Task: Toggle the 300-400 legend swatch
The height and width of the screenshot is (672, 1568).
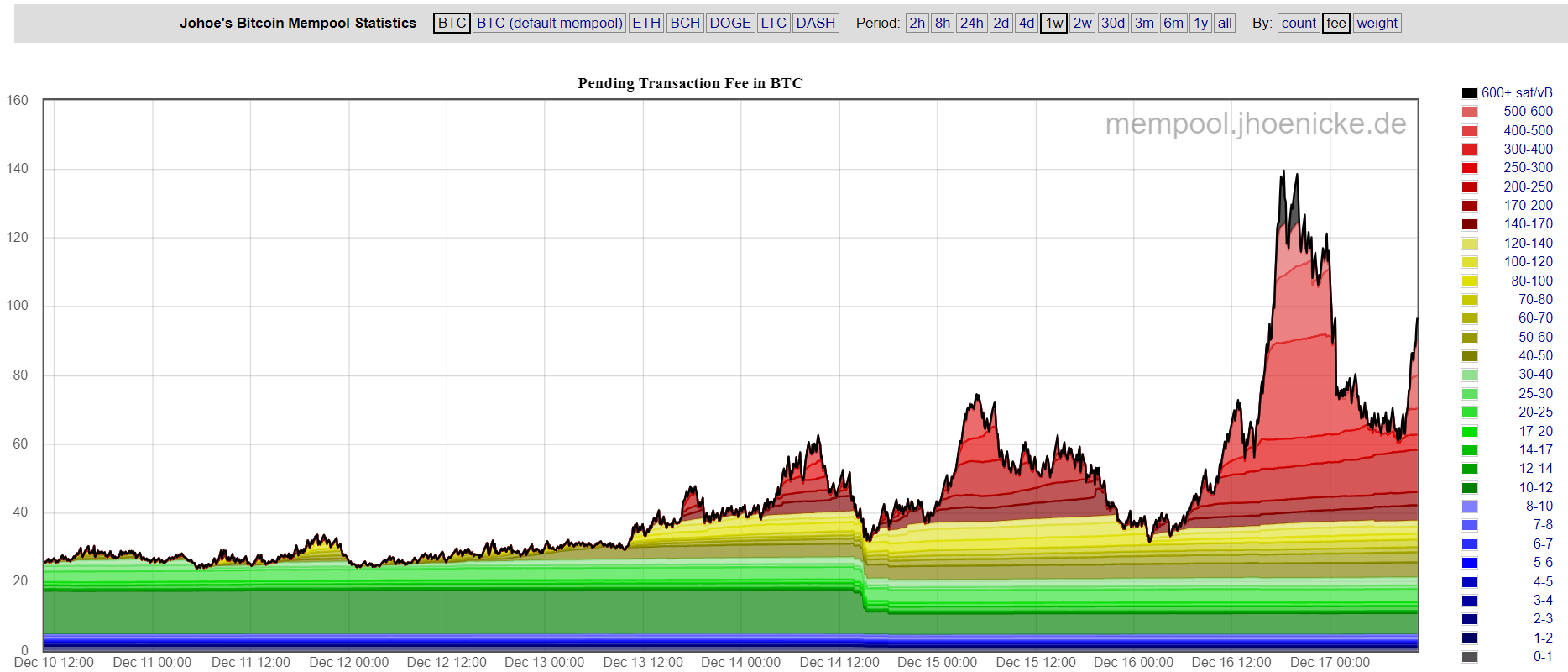Action: tap(1469, 150)
